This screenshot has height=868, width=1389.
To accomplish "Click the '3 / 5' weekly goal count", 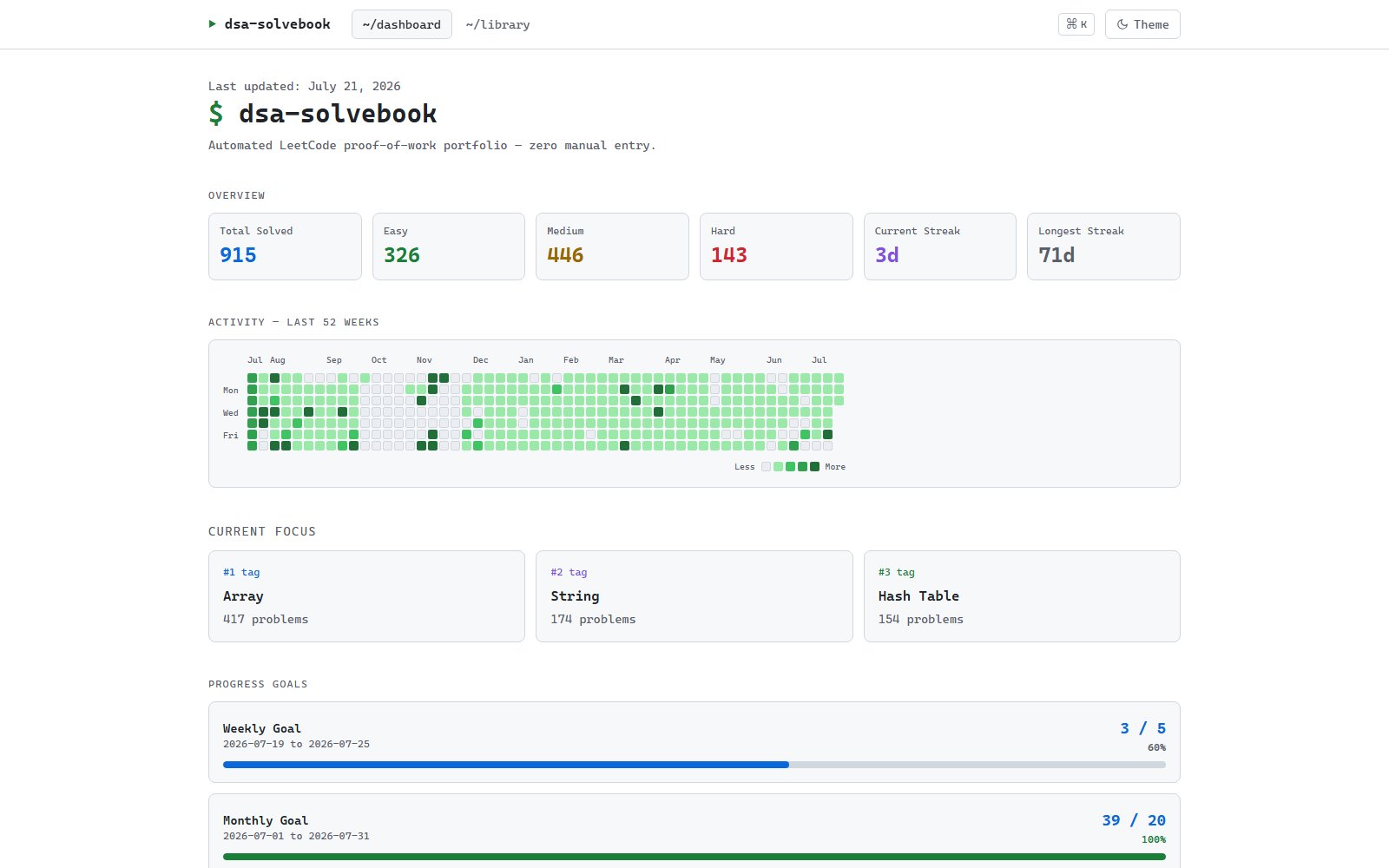I will click(1143, 728).
